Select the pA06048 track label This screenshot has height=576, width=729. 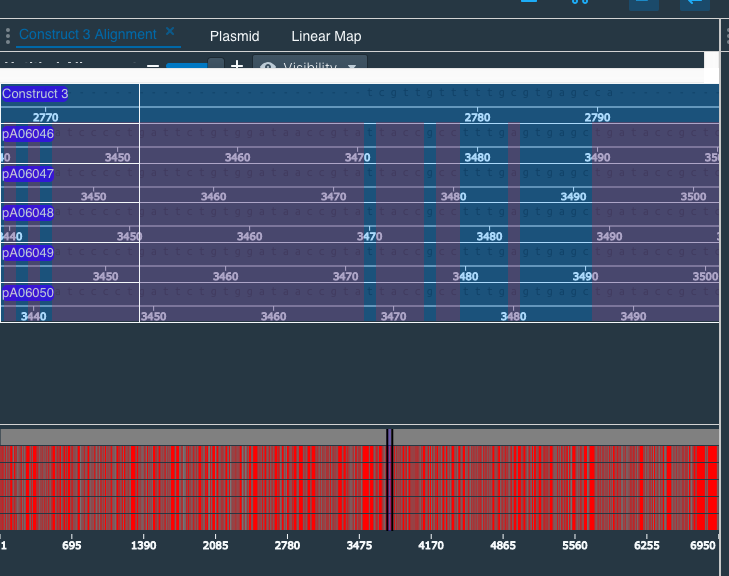coord(28,213)
